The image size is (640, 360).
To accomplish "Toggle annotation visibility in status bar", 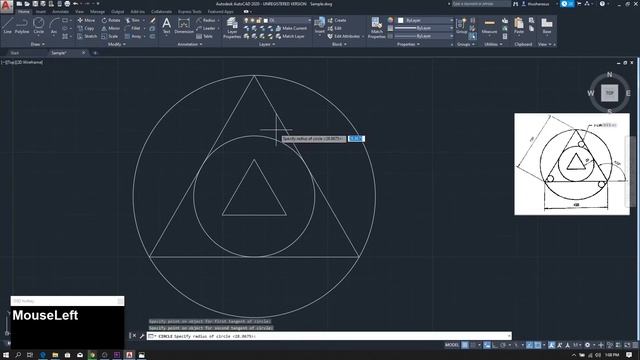I will 552,345.
